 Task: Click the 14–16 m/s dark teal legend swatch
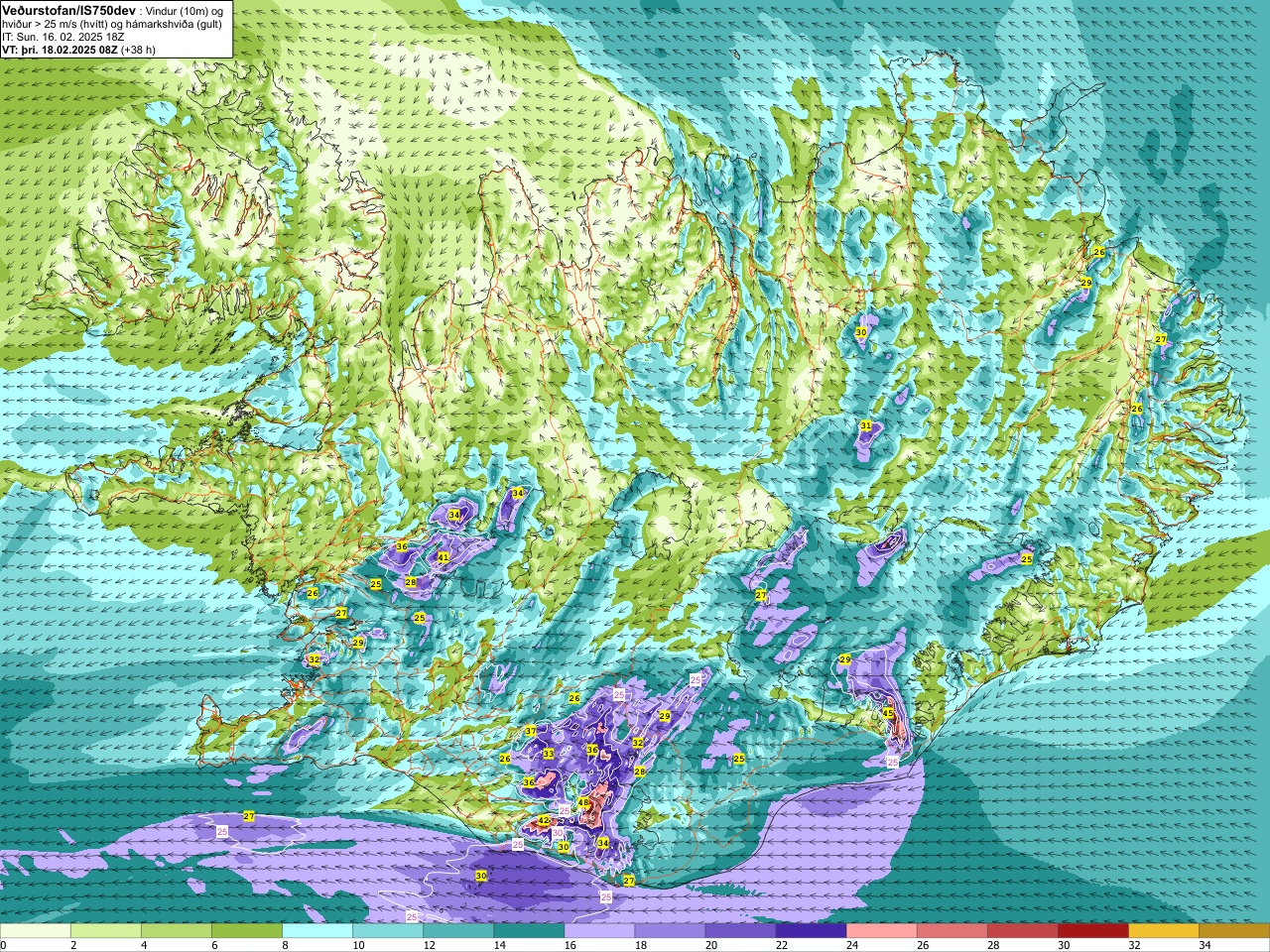pos(529,931)
